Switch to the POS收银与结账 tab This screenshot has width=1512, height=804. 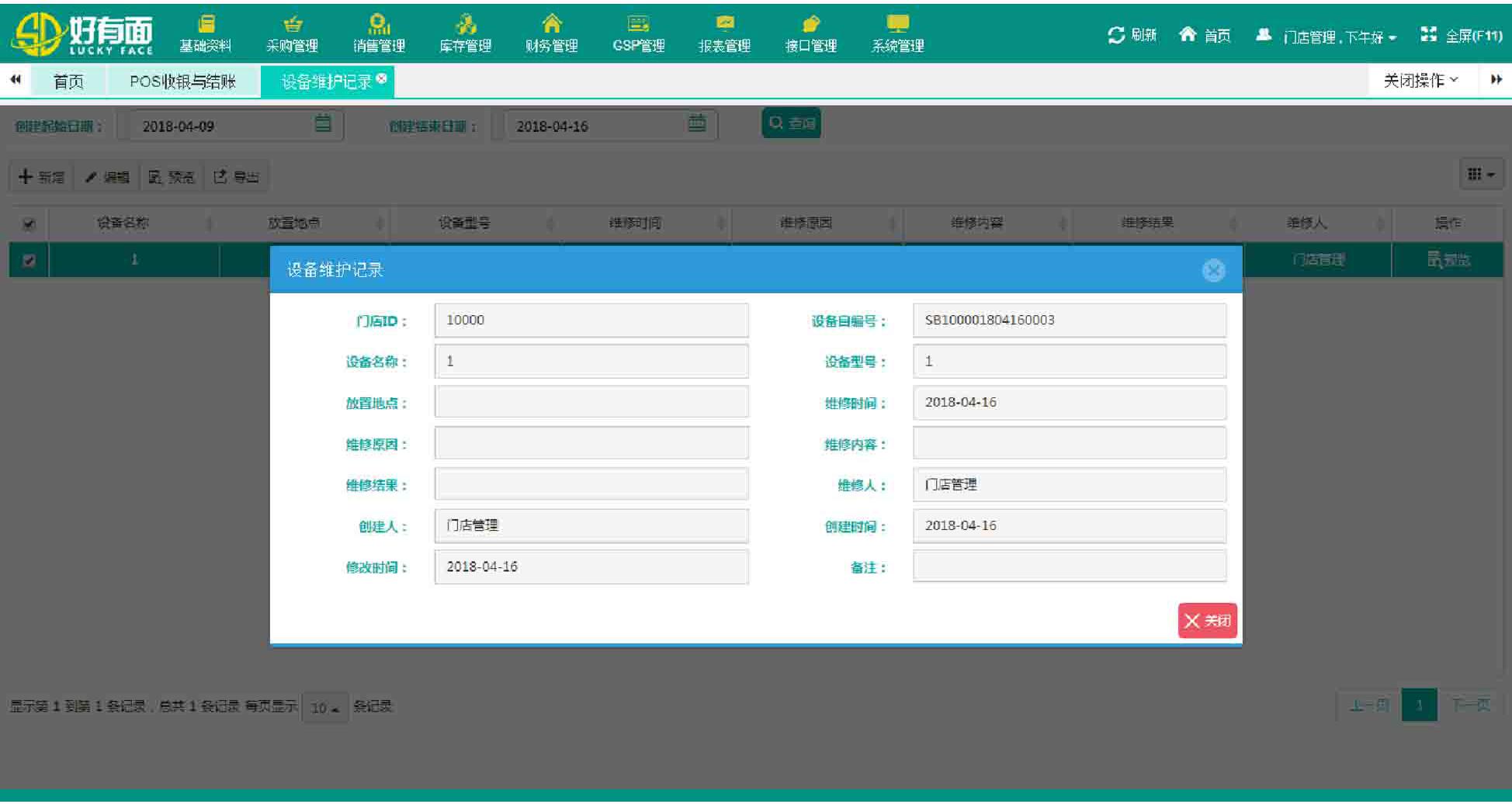[185, 80]
